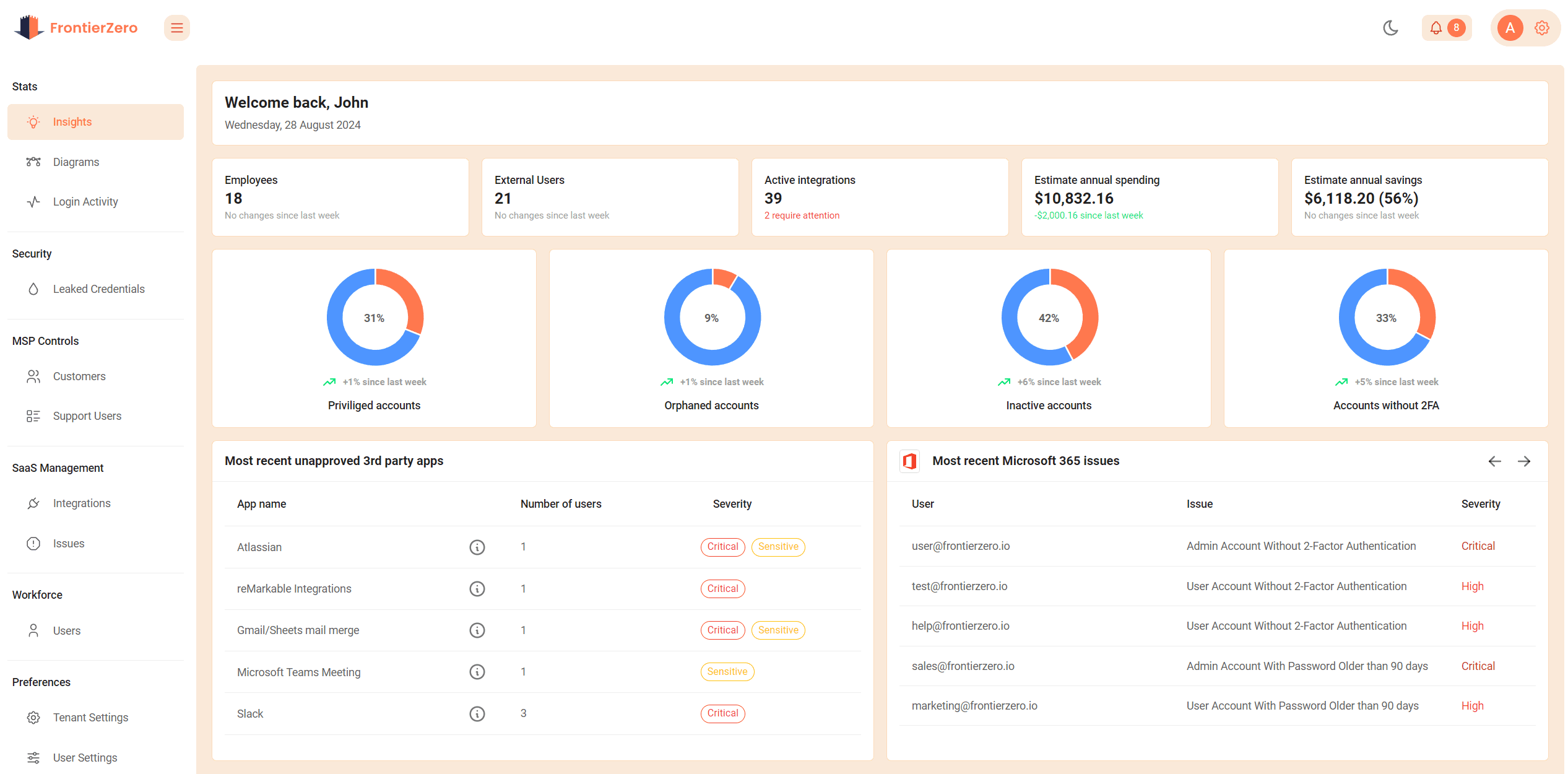
Task: Click the info icon beside Atlassian
Action: [x=477, y=547]
